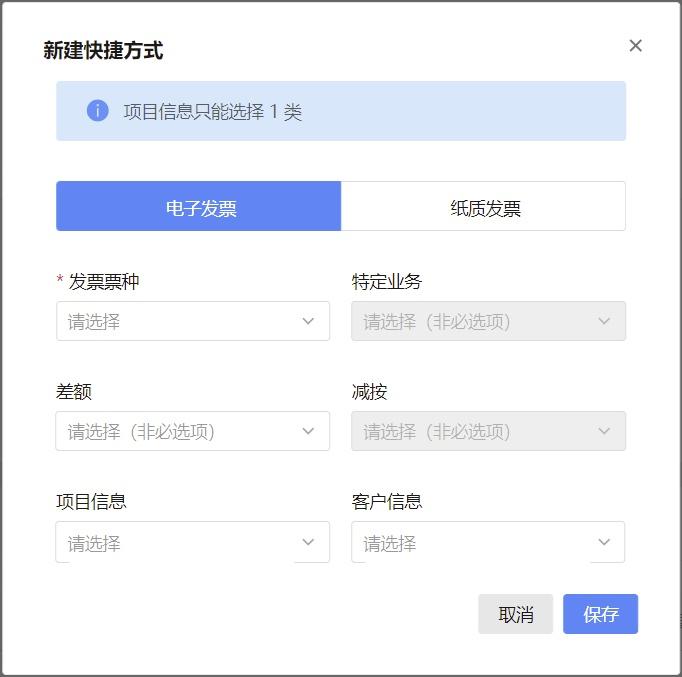Click the chevron arrow in the 发票票种 field

pyautogui.click(x=308, y=322)
